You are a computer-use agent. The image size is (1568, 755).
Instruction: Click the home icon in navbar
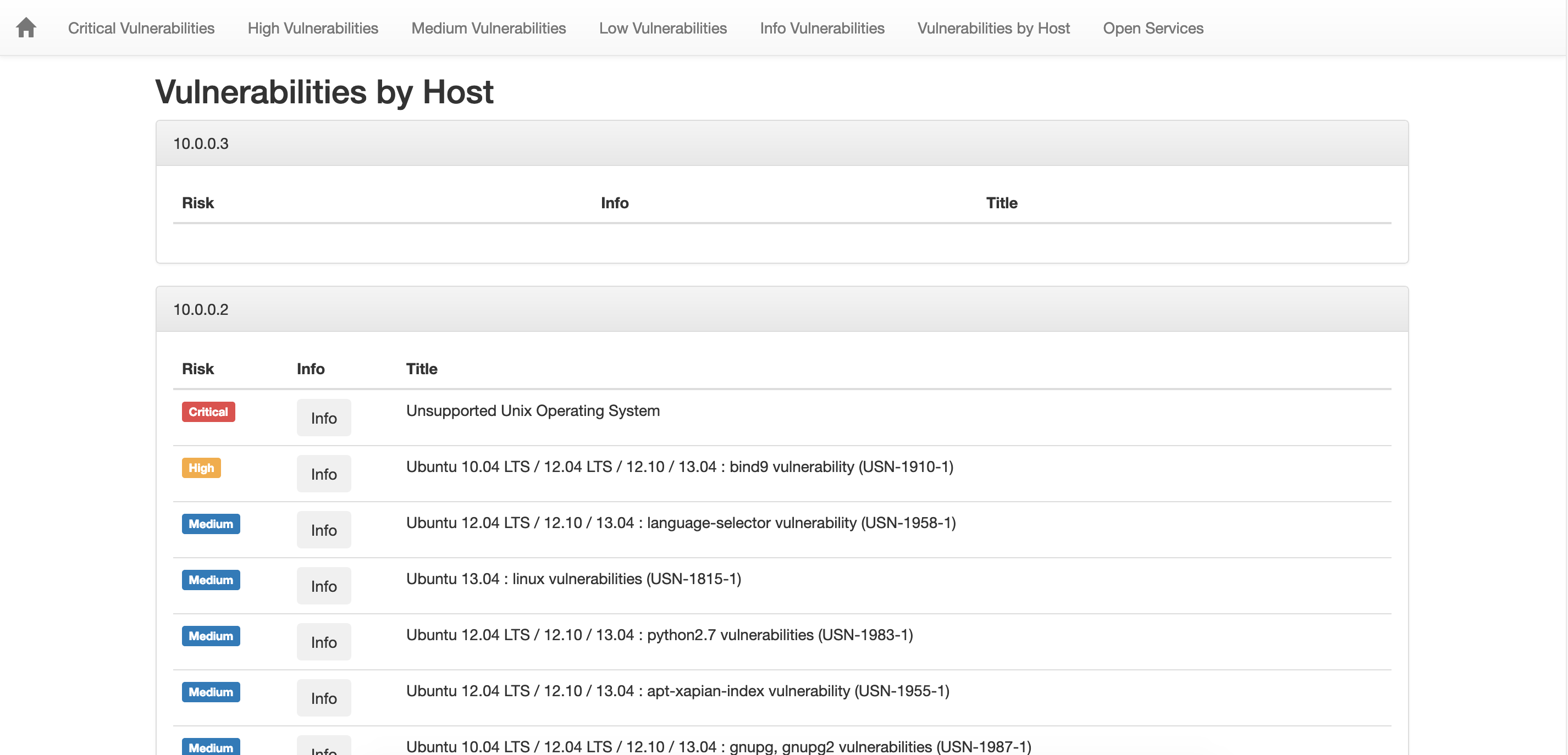(x=26, y=28)
